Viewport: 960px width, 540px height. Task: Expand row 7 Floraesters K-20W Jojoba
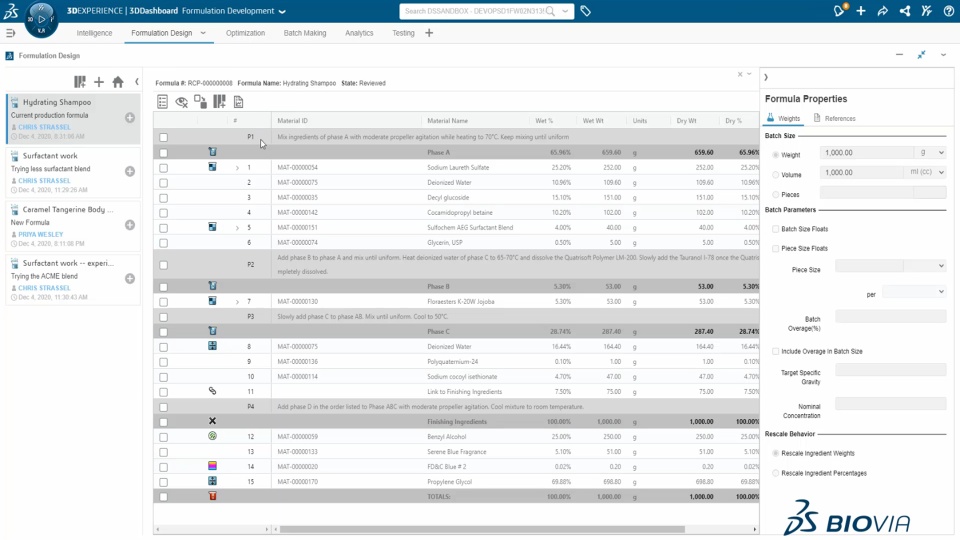(x=238, y=302)
